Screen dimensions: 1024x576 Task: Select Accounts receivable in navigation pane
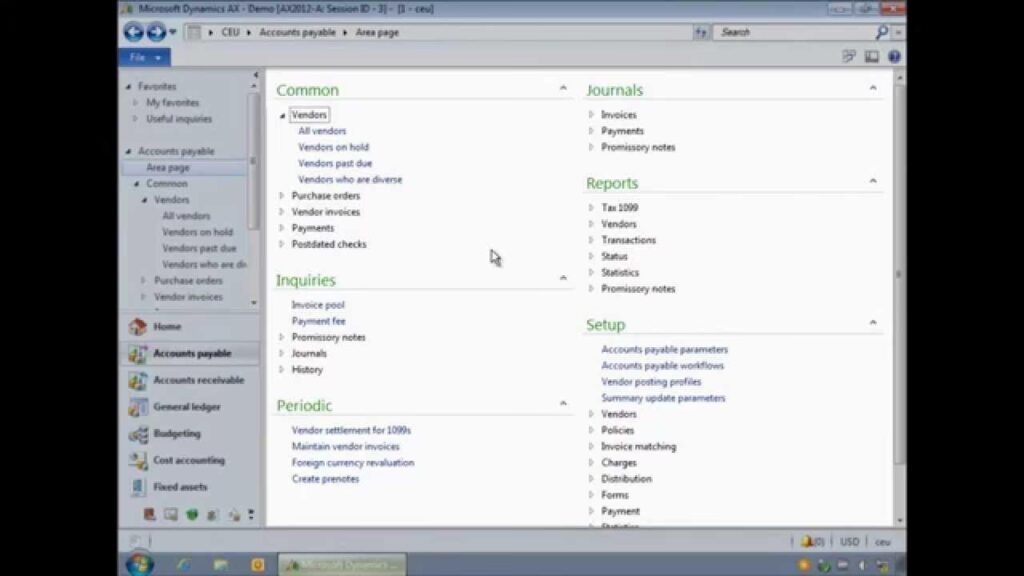[197, 380]
